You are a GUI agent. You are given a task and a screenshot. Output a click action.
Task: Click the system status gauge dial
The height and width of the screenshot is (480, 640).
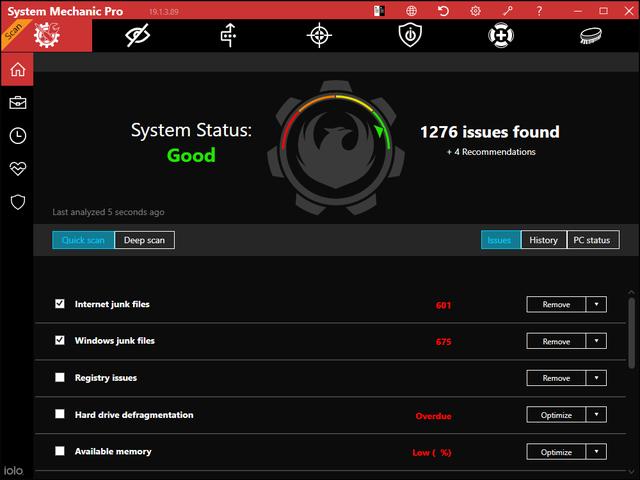point(336,148)
